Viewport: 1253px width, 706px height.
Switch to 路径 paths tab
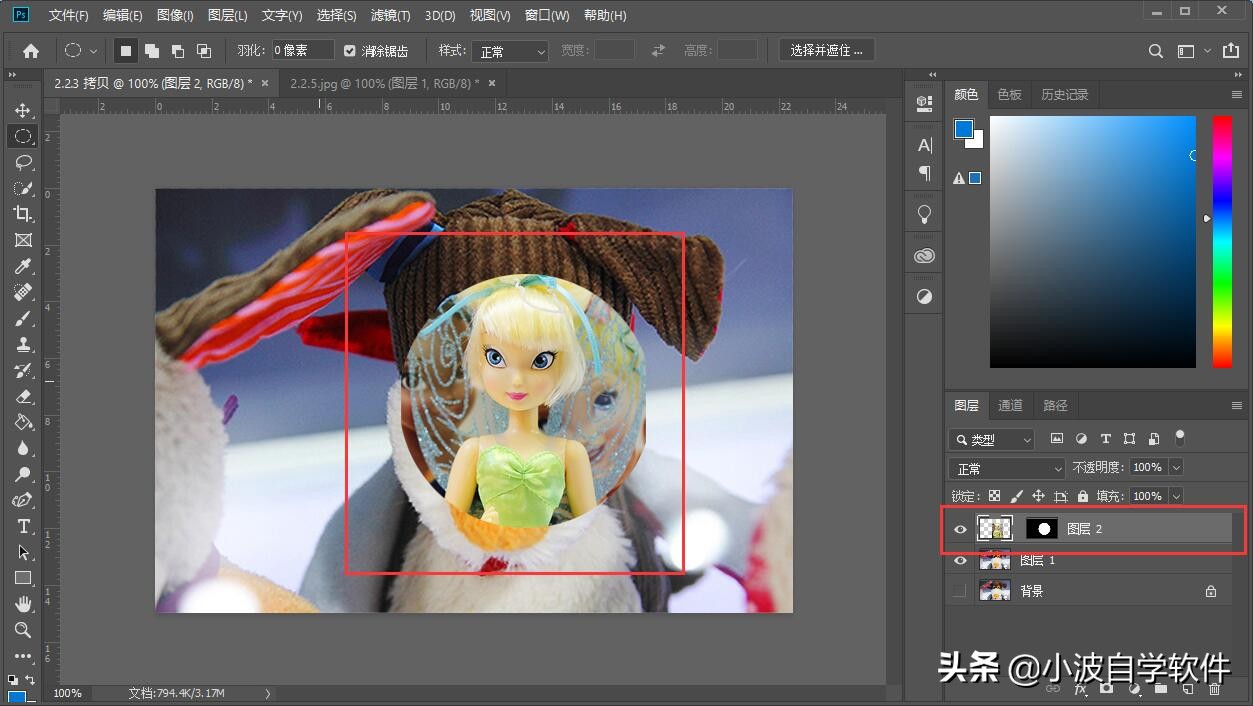coord(1056,405)
